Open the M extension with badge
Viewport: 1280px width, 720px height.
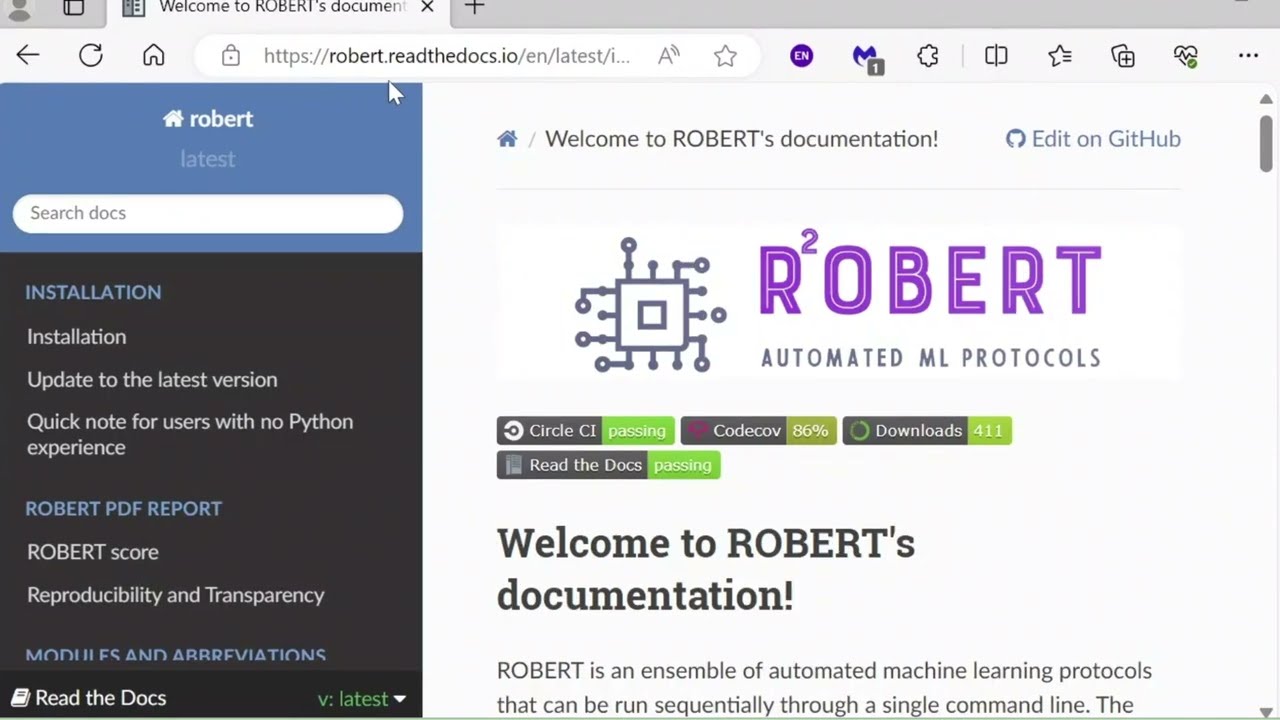pyautogui.click(x=866, y=58)
